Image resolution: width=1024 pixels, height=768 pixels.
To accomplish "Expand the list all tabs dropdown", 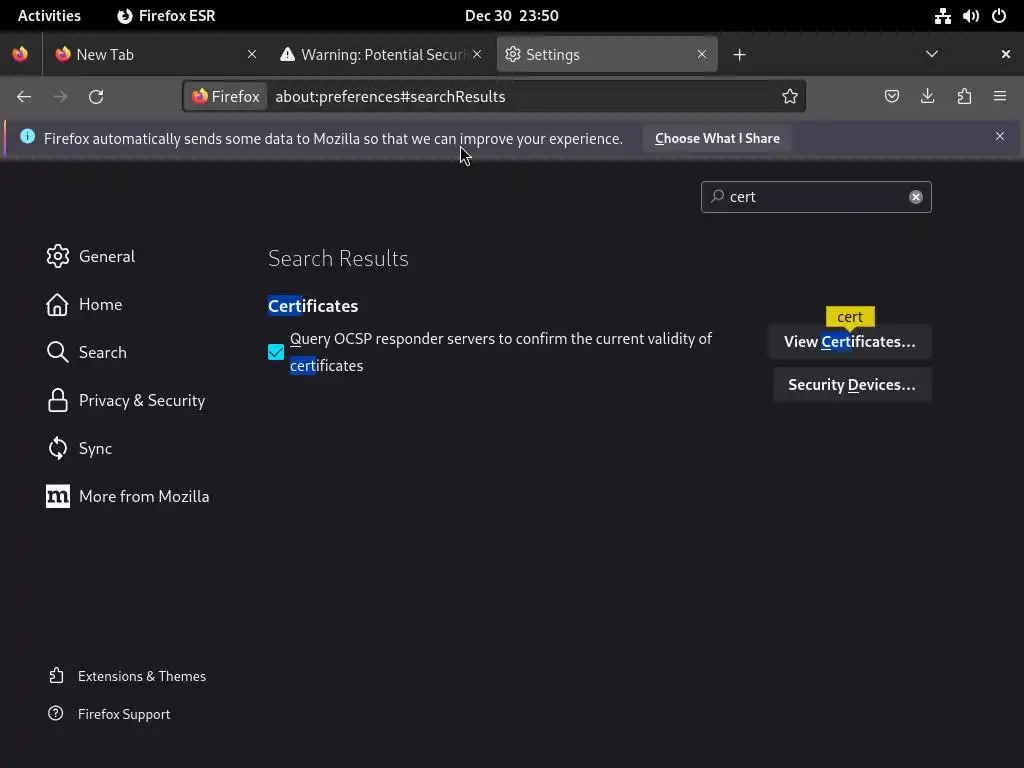I will [932, 54].
